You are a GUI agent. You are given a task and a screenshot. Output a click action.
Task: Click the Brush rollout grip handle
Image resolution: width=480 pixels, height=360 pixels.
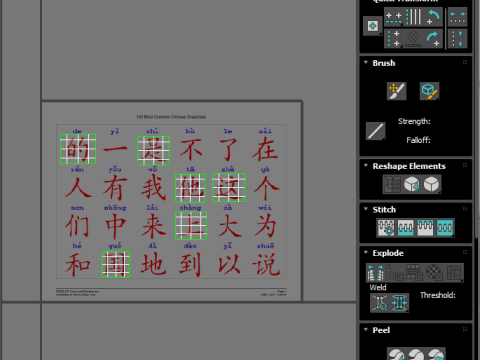465,62
